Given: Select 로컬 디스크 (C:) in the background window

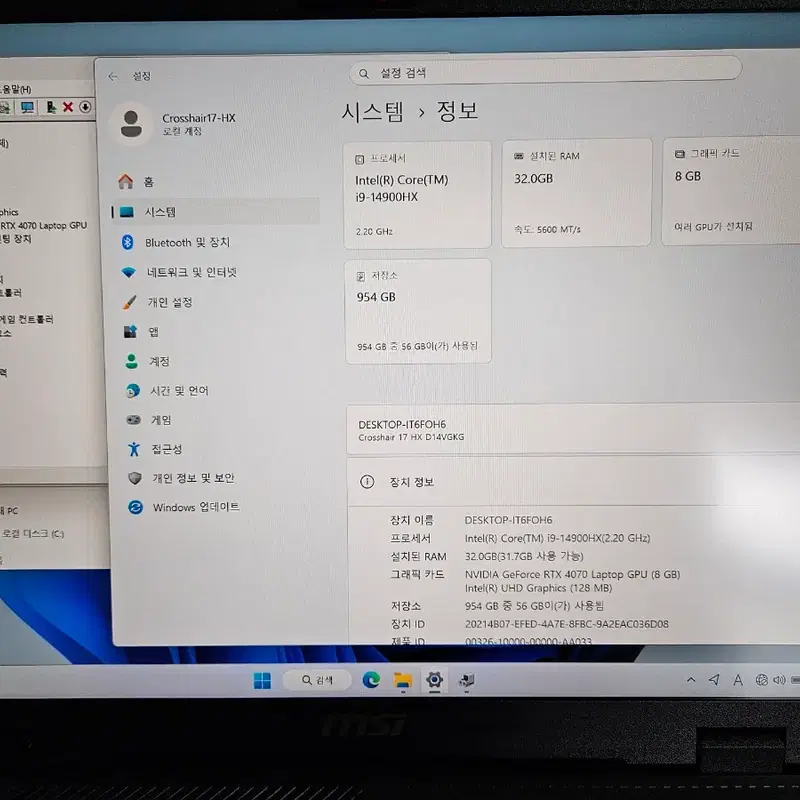Looking at the screenshot, I should tap(33, 534).
